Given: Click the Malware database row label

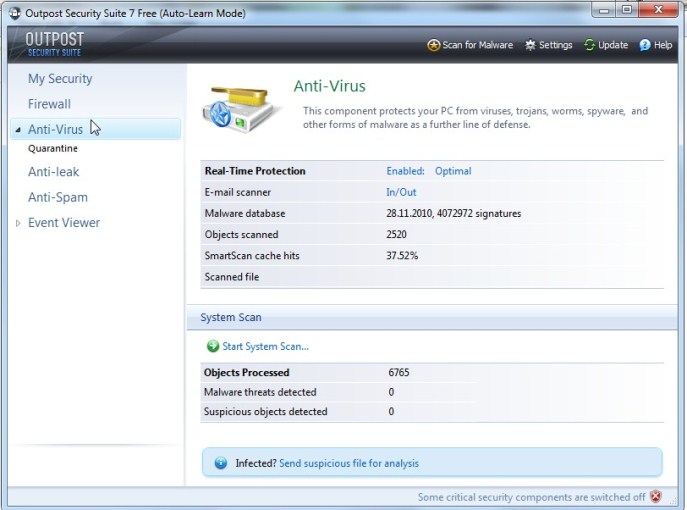Looking at the screenshot, I should pos(245,213).
